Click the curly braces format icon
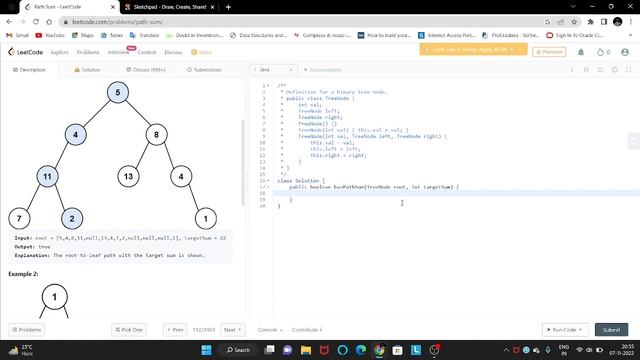The image size is (640, 360). (x=586, y=70)
